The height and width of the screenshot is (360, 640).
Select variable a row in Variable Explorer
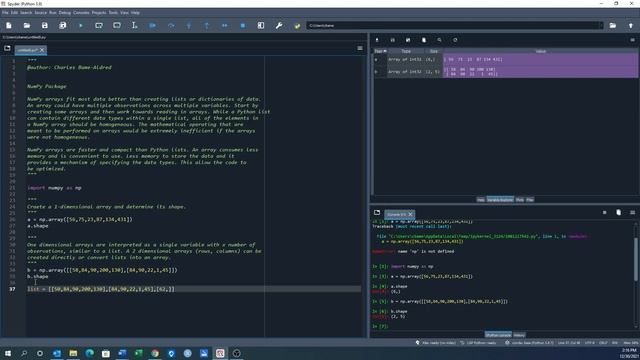(505, 60)
